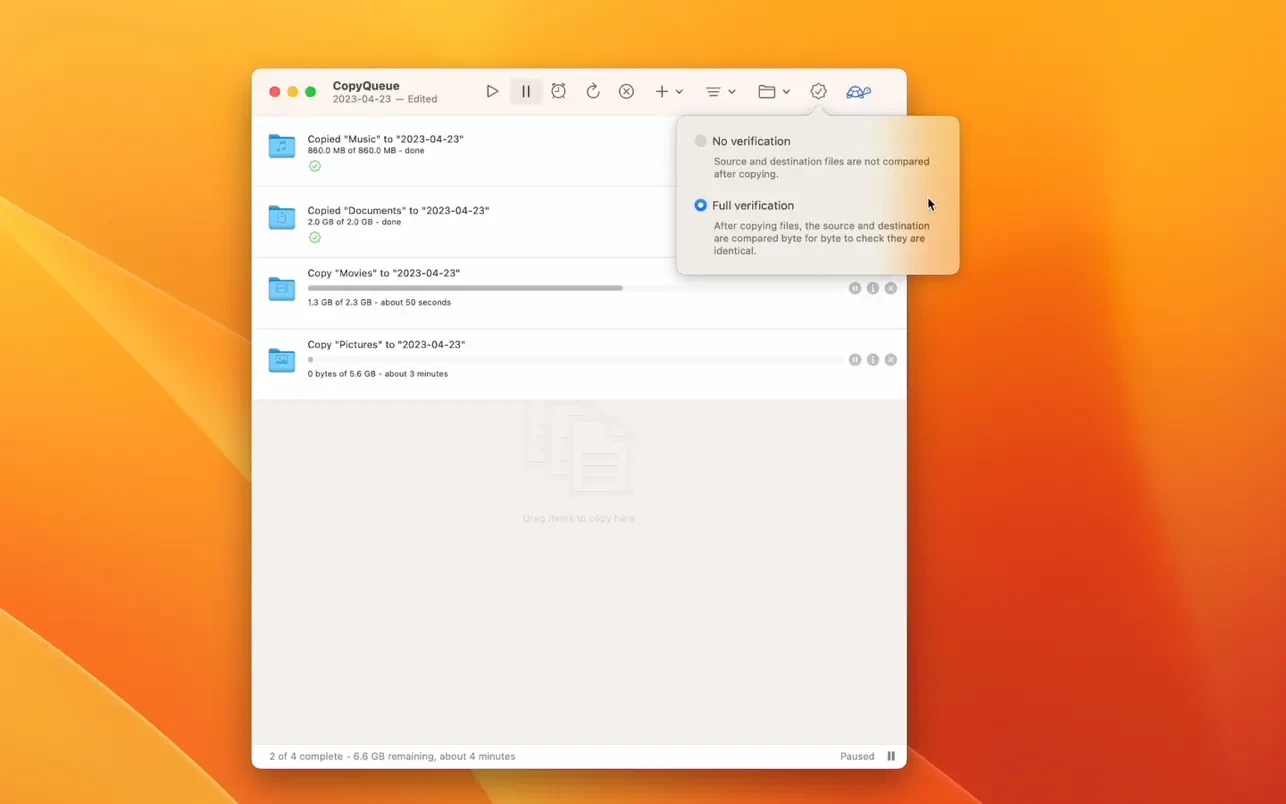Screen dimensions: 1286x804
Task: Click the toolbar circled X cancel icon
Action: [x=626, y=91]
